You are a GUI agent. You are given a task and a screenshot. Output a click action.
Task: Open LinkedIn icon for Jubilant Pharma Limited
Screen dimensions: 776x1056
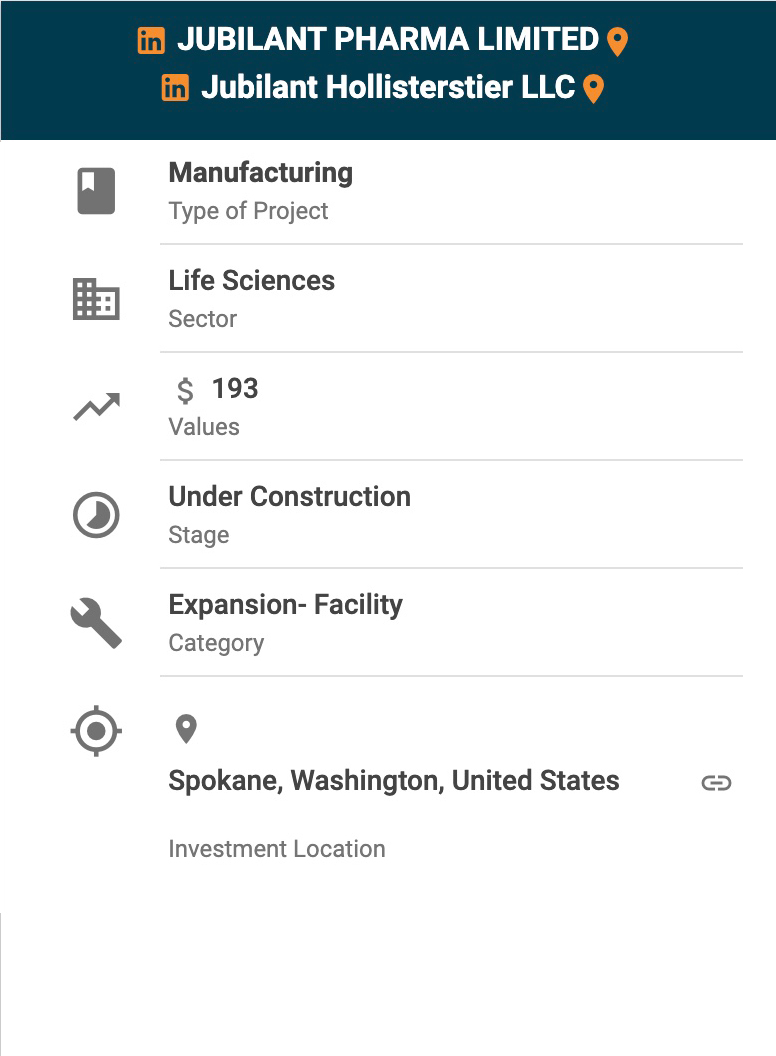coord(151,41)
